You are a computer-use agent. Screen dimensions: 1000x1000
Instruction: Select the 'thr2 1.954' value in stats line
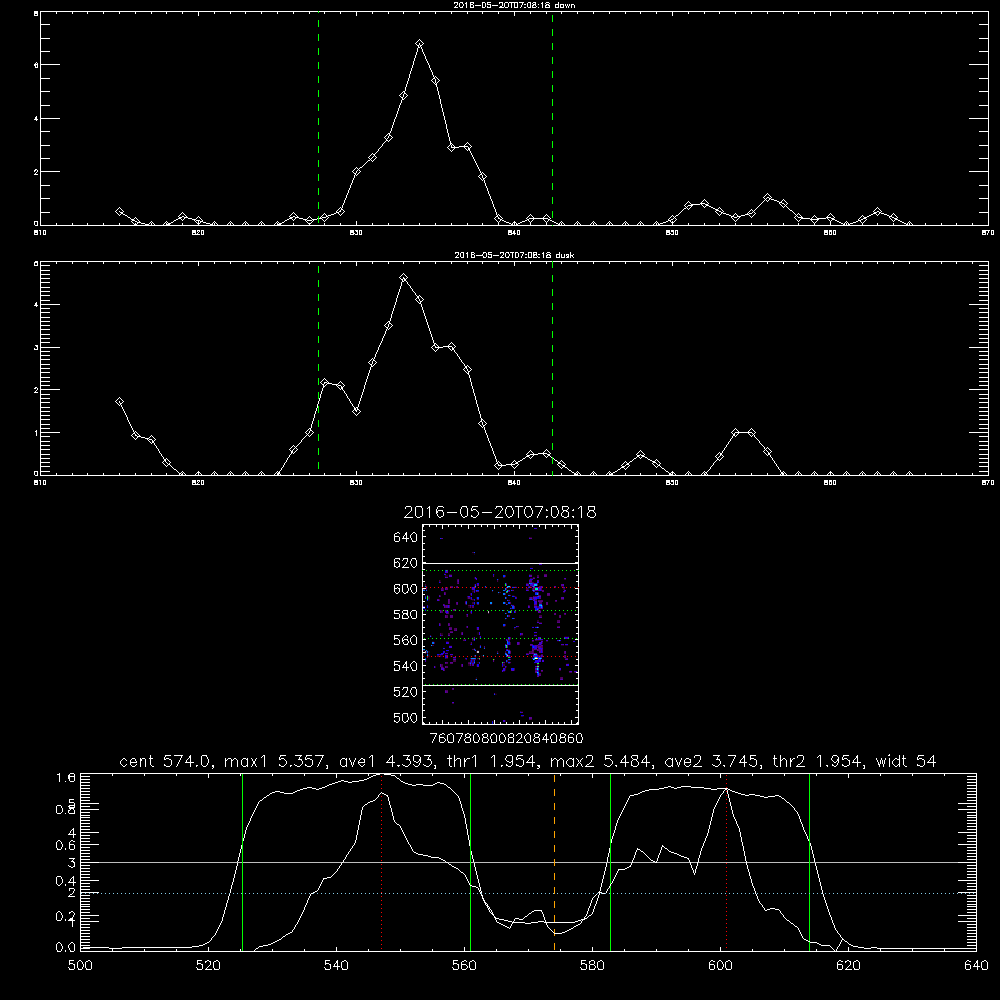pyautogui.click(x=819, y=761)
